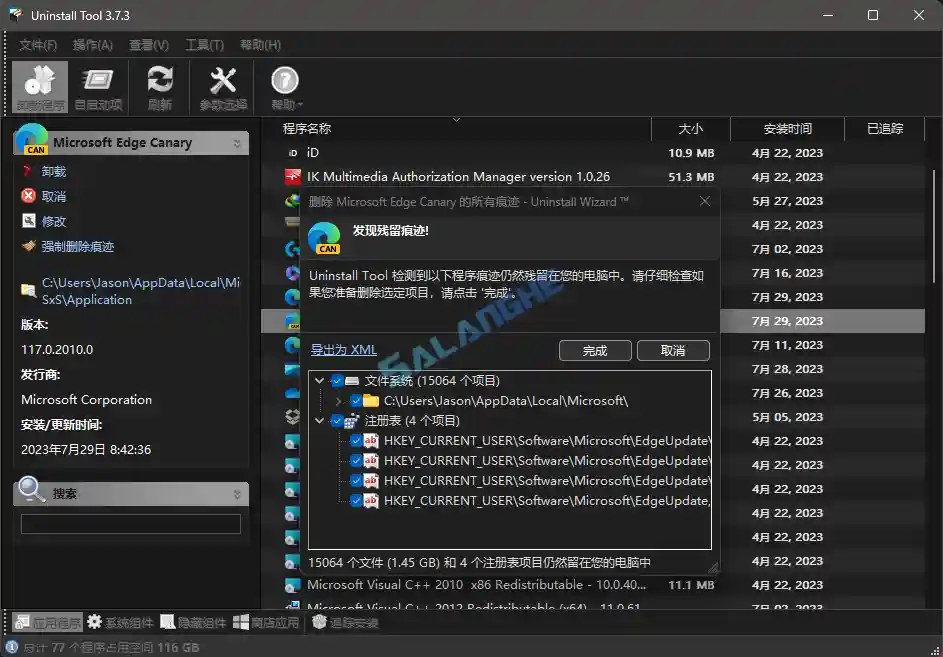The width and height of the screenshot is (943, 657).
Task: Open the 程序名称 column sort dropdown
Action: (x=457, y=119)
